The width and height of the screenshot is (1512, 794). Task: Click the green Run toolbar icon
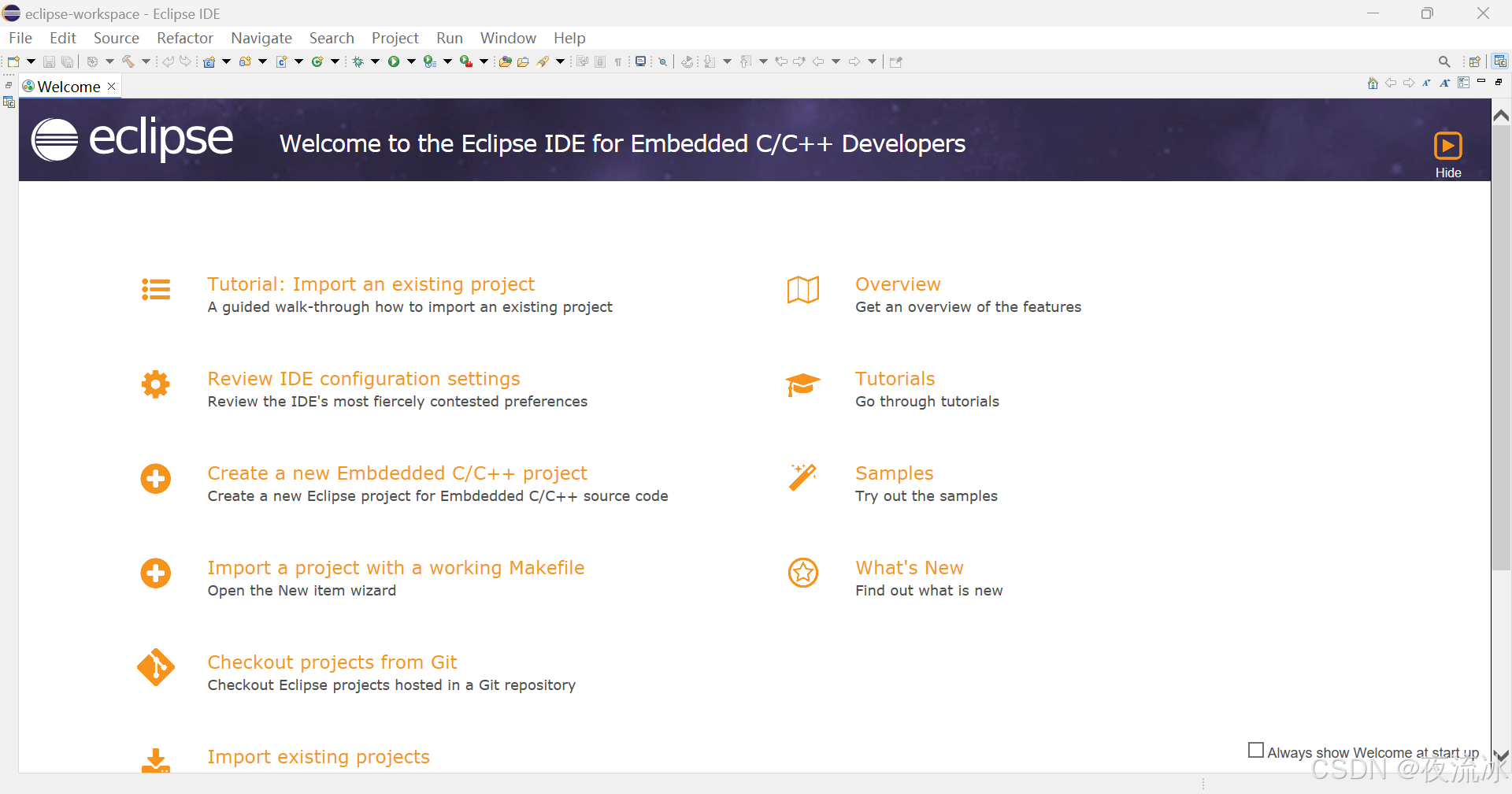coord(394,61)
